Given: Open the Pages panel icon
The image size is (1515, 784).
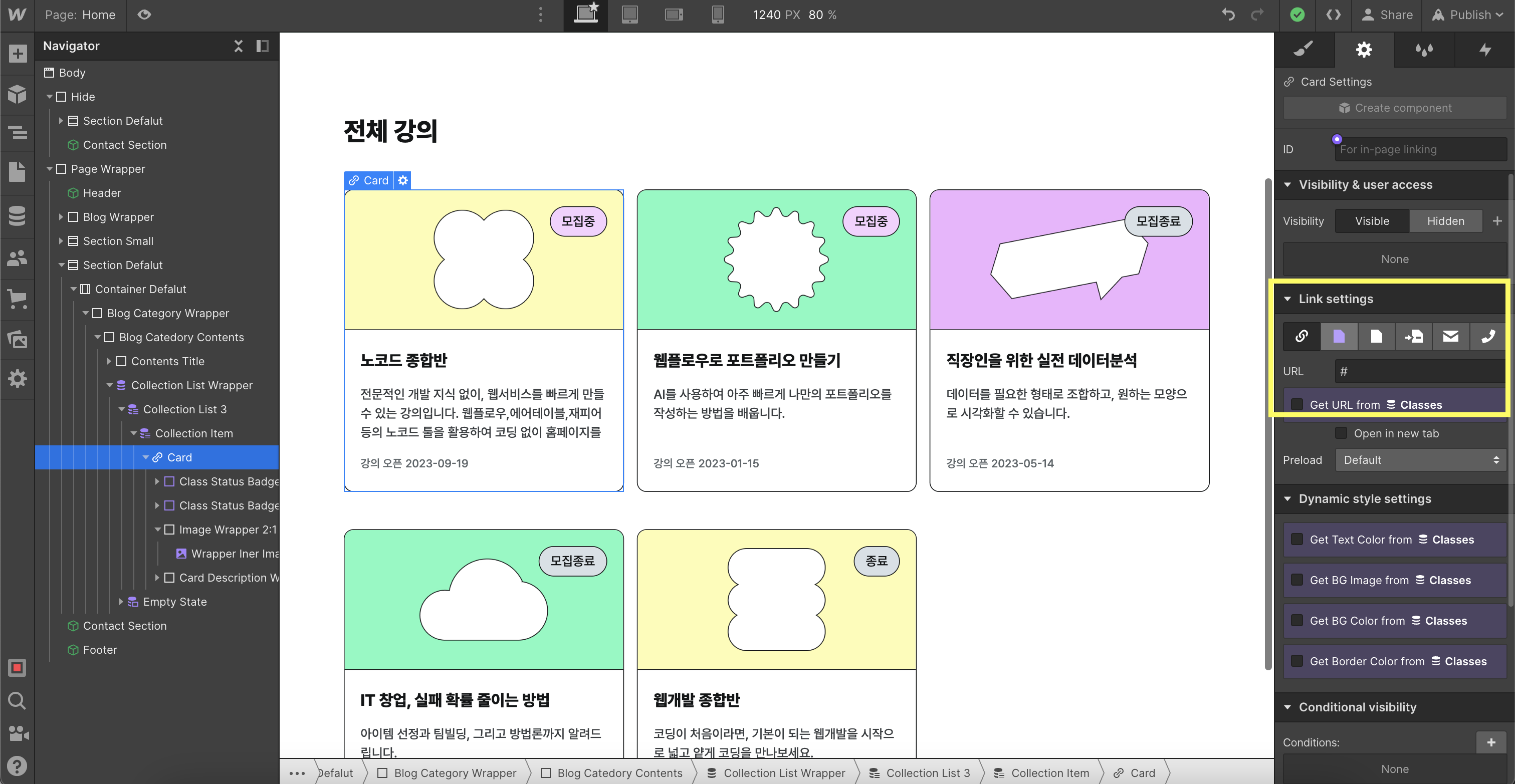Looking at the screenshot, I should click(x=17, y=172).
